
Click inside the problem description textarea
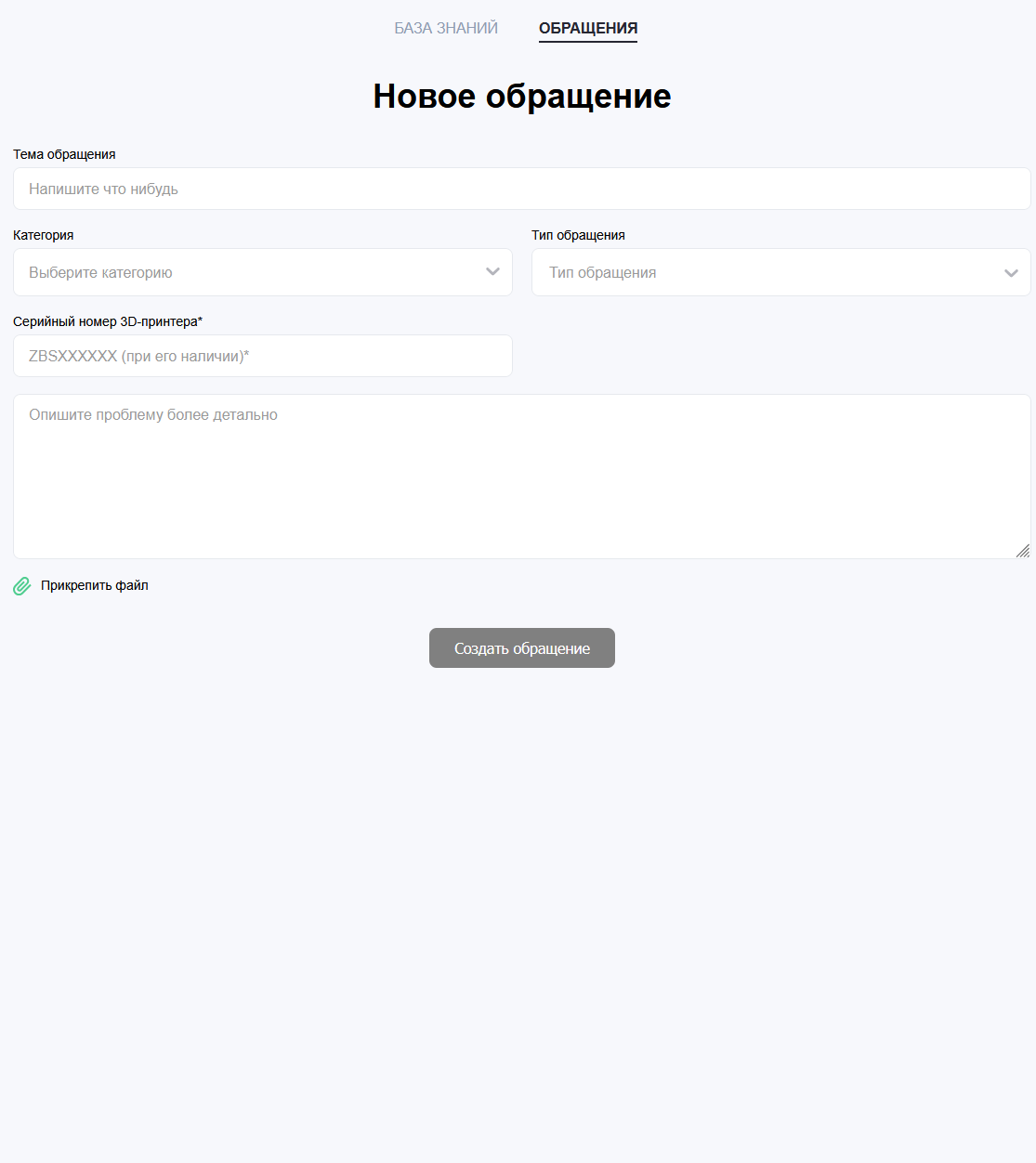[521, 477]
